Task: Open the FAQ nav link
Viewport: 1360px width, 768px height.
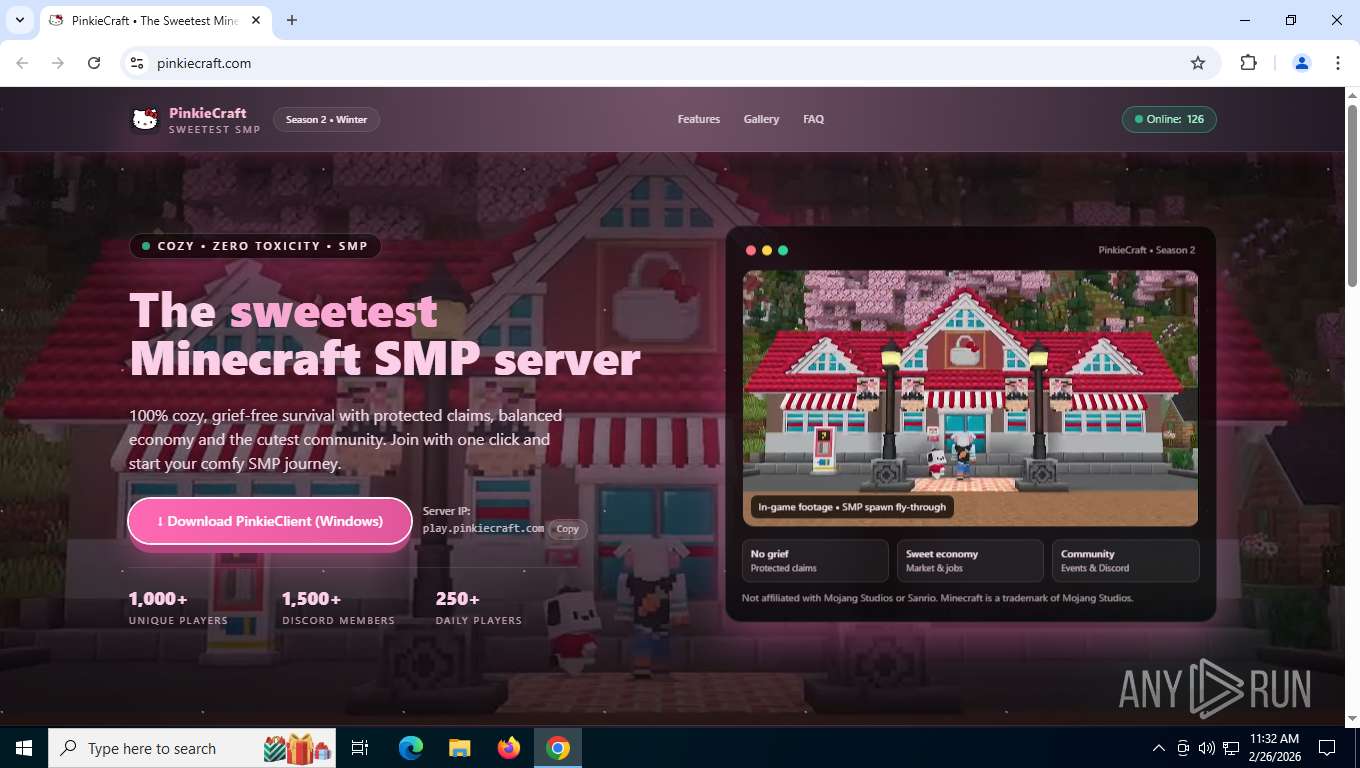Action: (813, 119)
